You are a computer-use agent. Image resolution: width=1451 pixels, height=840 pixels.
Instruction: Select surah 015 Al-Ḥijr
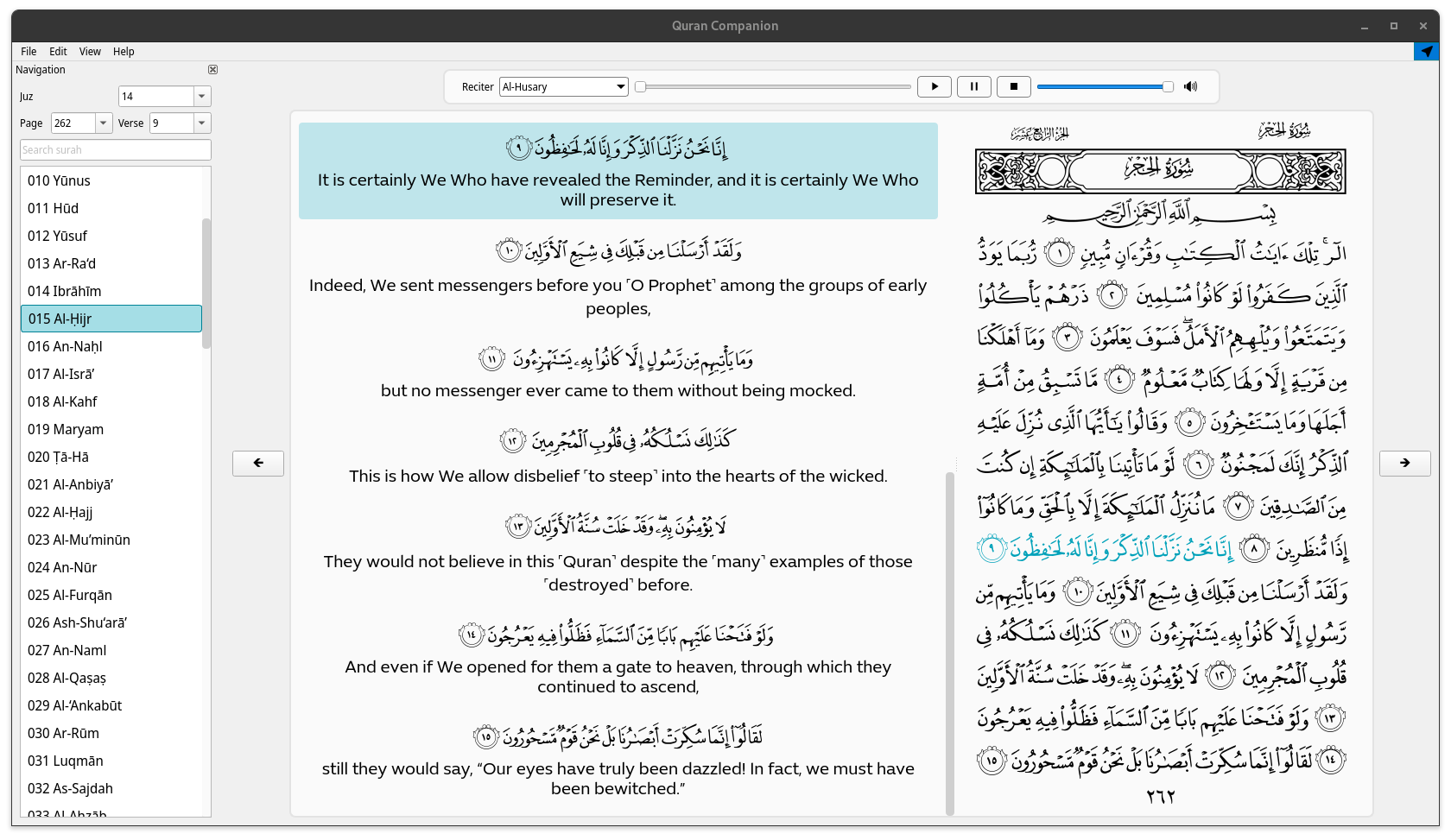[x=111, y=319]
